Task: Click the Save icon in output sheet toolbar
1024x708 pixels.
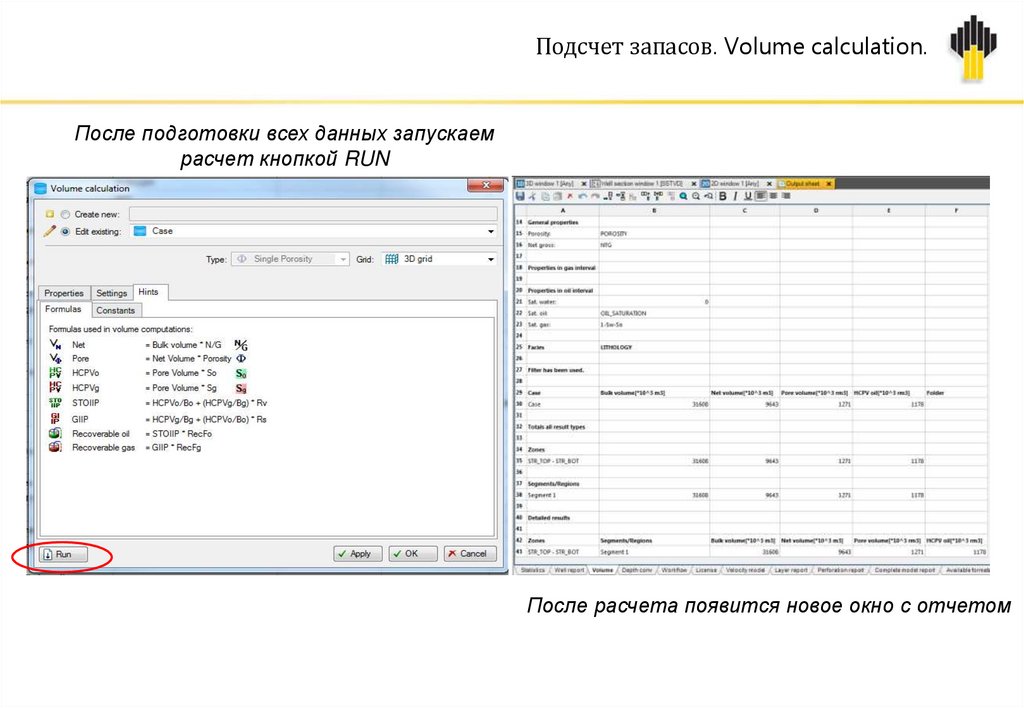Action: 520,196
